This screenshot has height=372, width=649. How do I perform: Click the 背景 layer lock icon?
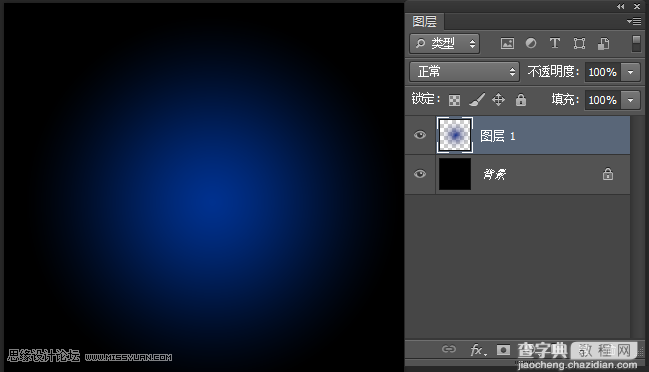coord(608,174)
